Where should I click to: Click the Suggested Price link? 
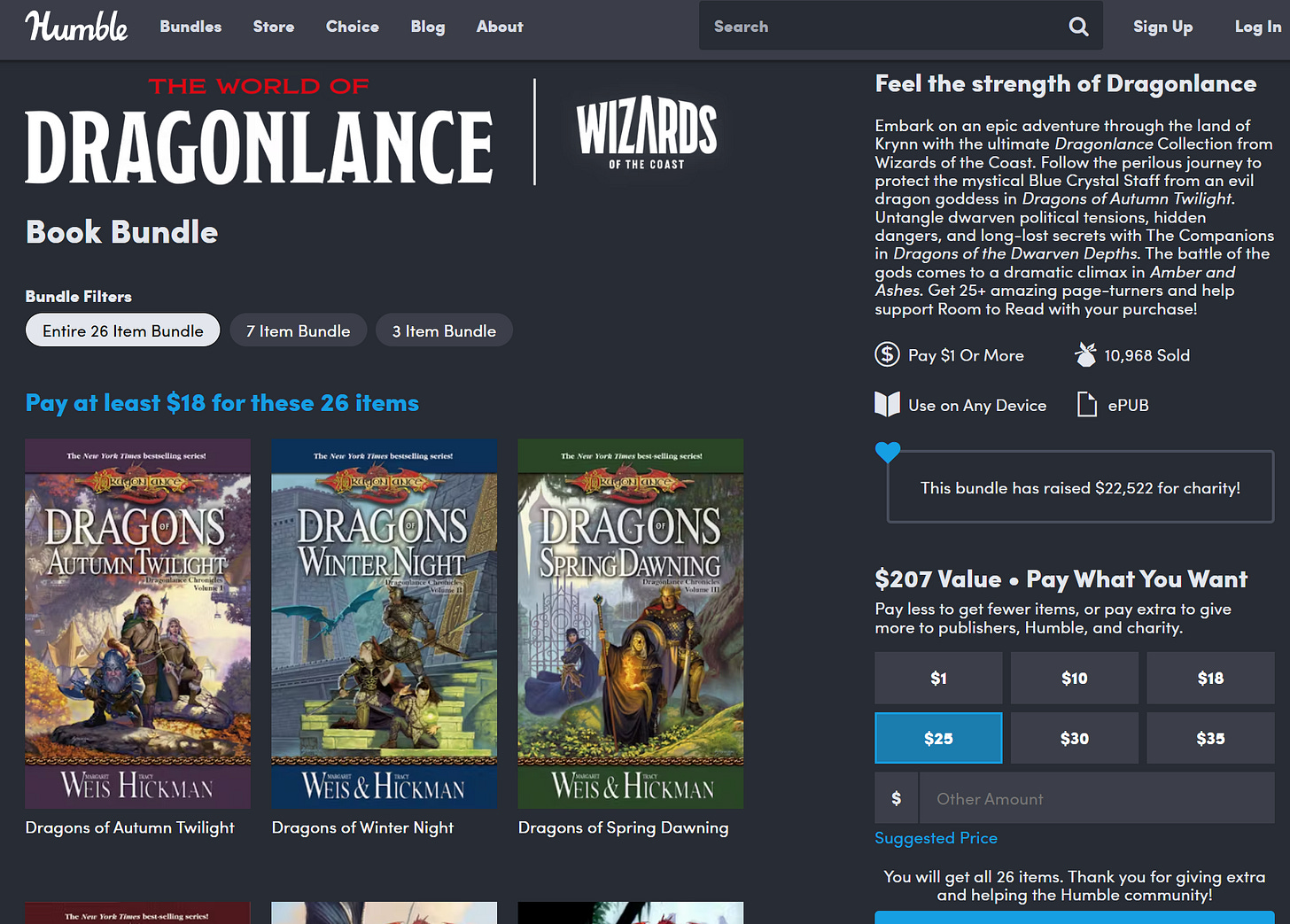tap(936, 838)
